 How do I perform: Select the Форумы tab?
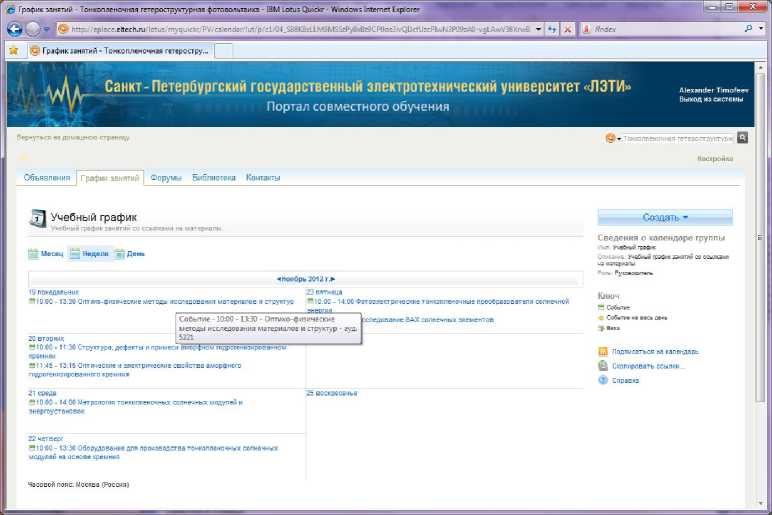pos(166,177)
